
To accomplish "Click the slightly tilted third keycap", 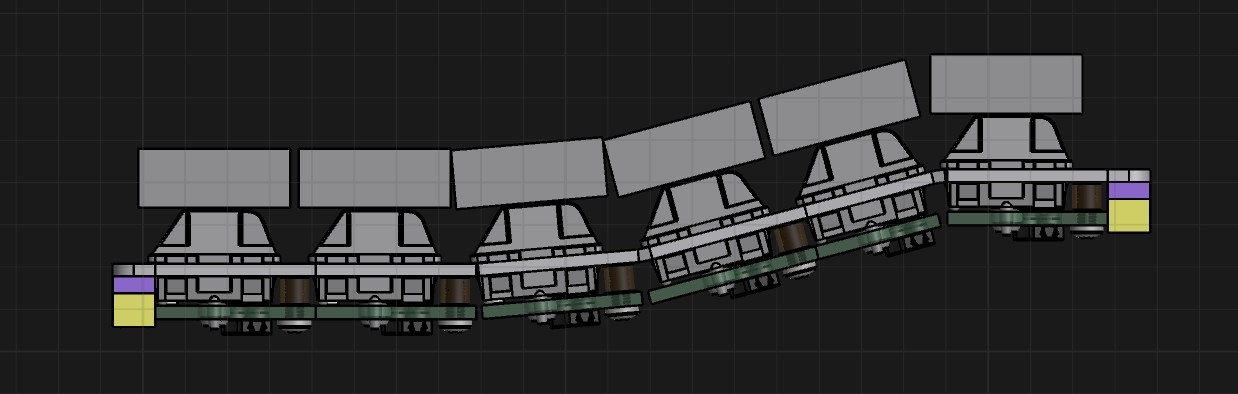I will pyautogui.click(x=530, y=173).
